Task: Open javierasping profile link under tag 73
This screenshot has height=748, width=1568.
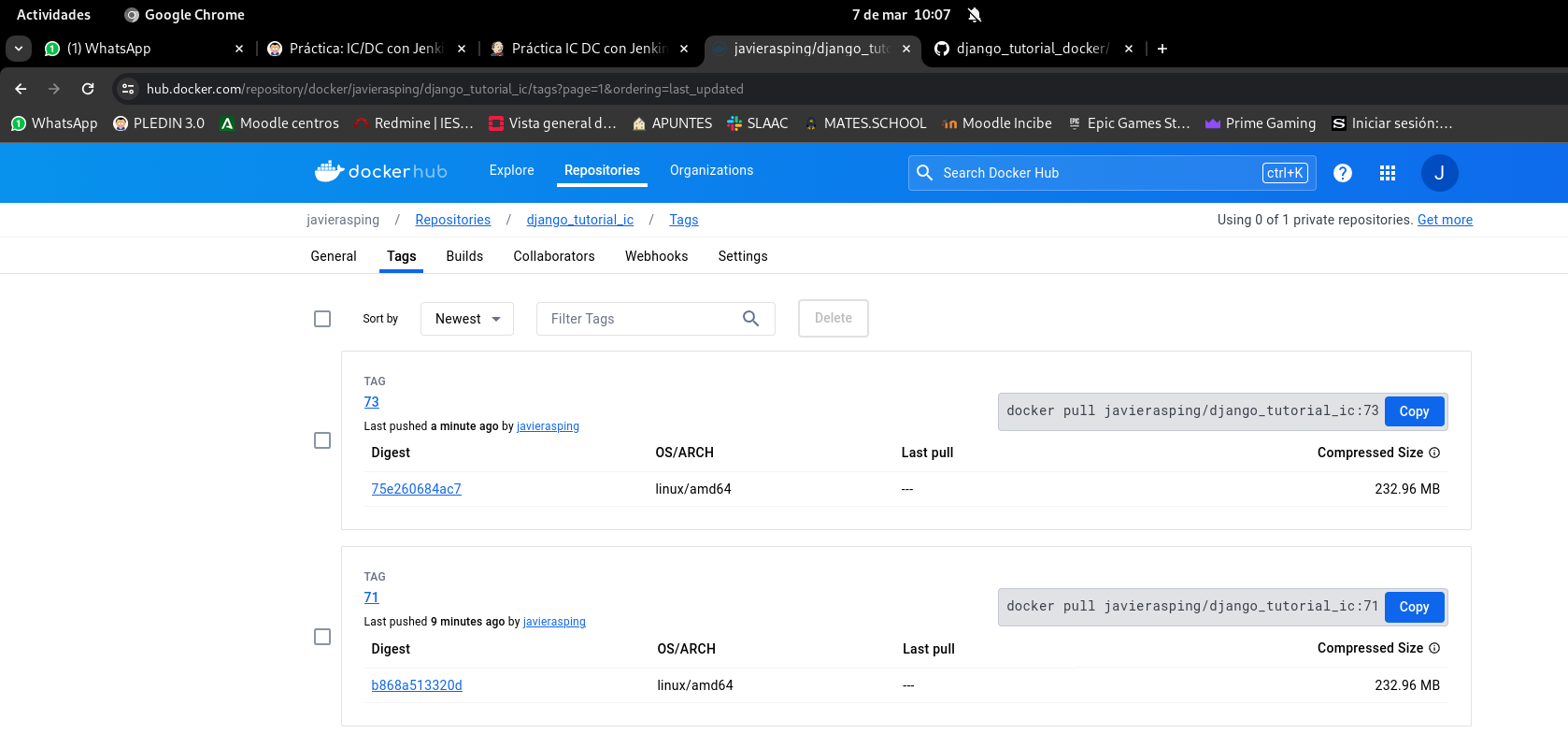Action: [x=549, y=426]
